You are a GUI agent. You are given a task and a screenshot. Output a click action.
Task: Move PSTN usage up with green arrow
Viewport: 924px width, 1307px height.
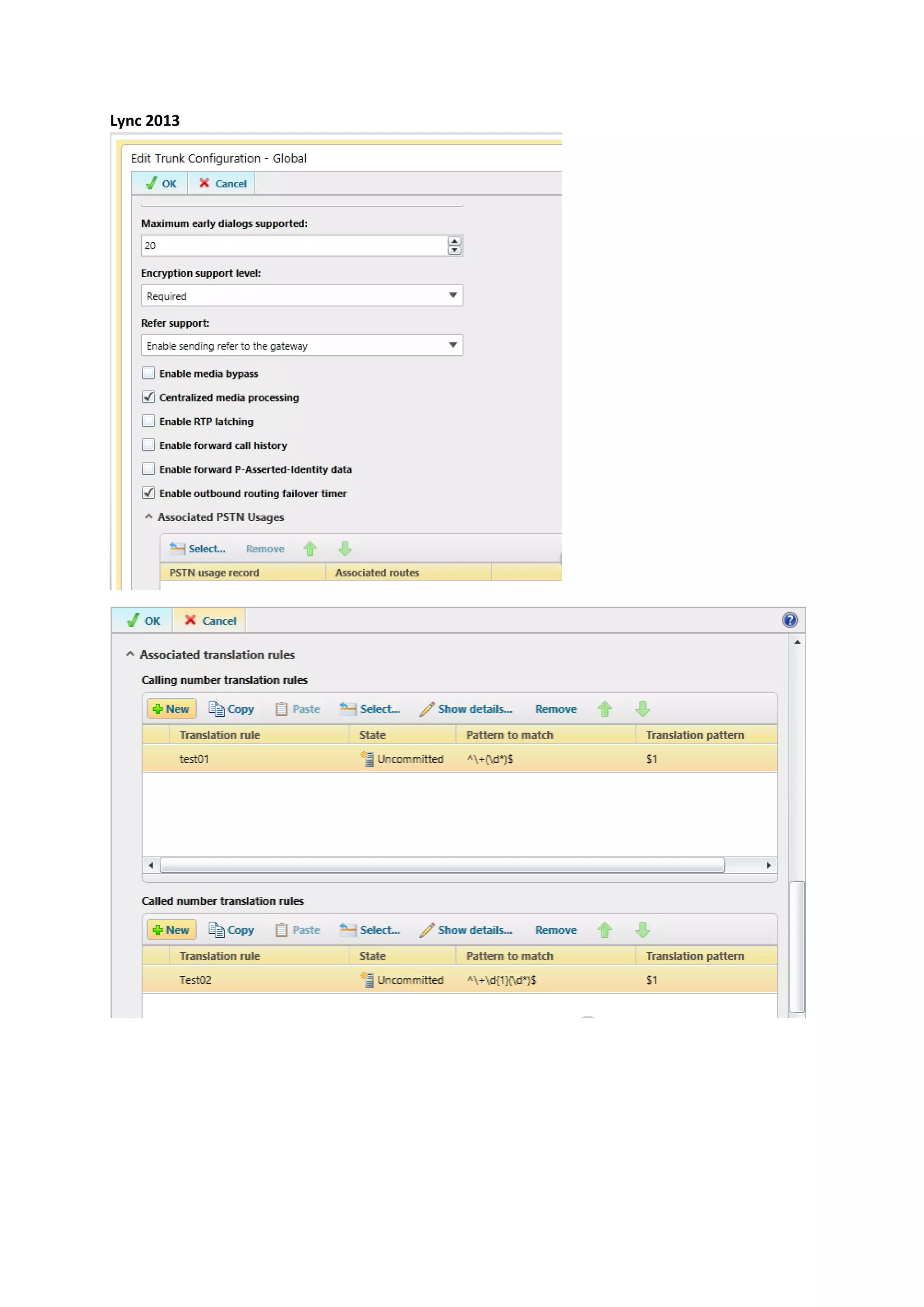pyautogui.click(x=310, y=549)
